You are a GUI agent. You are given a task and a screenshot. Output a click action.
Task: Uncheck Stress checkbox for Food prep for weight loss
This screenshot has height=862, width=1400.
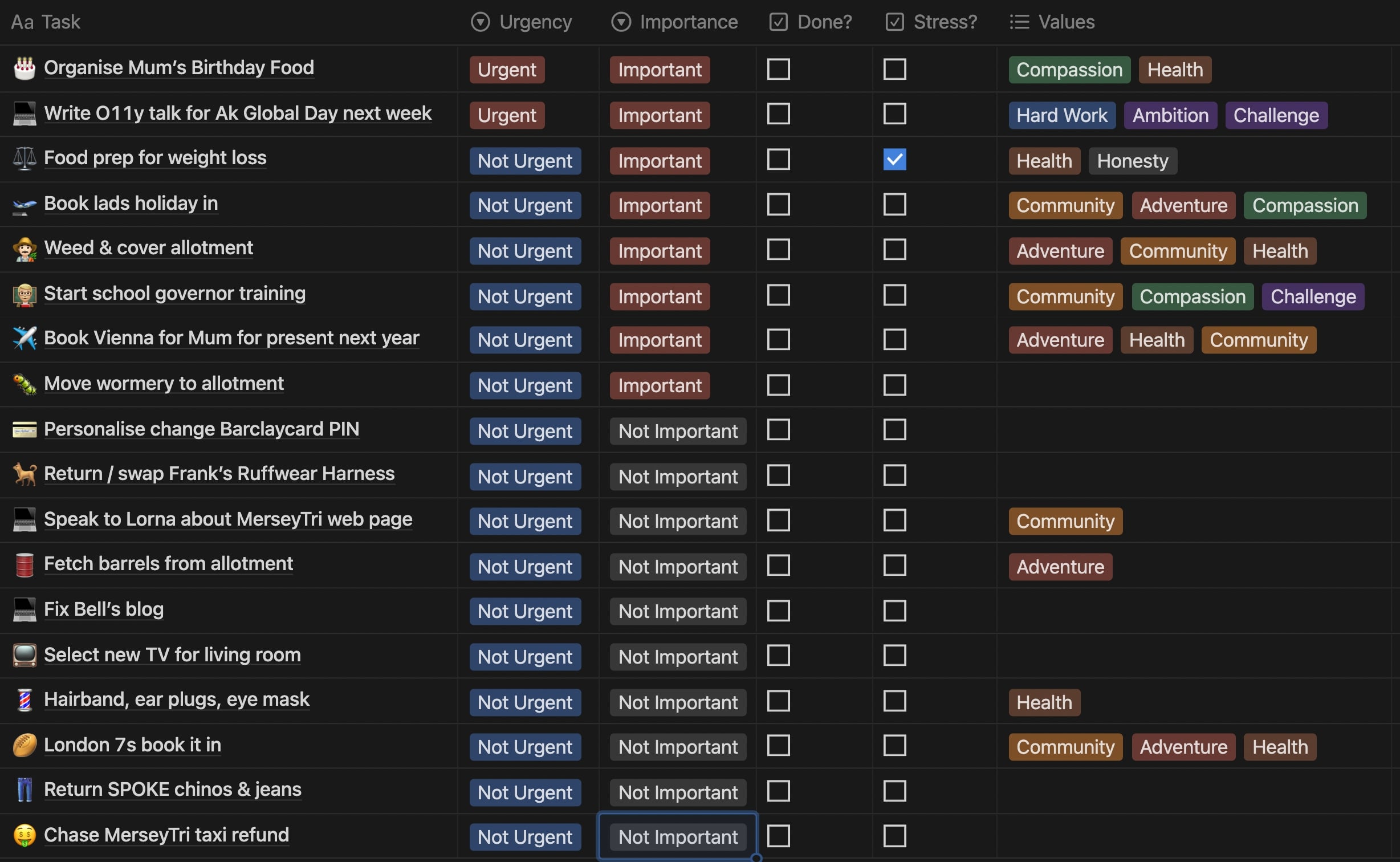[x=894, y=160]
